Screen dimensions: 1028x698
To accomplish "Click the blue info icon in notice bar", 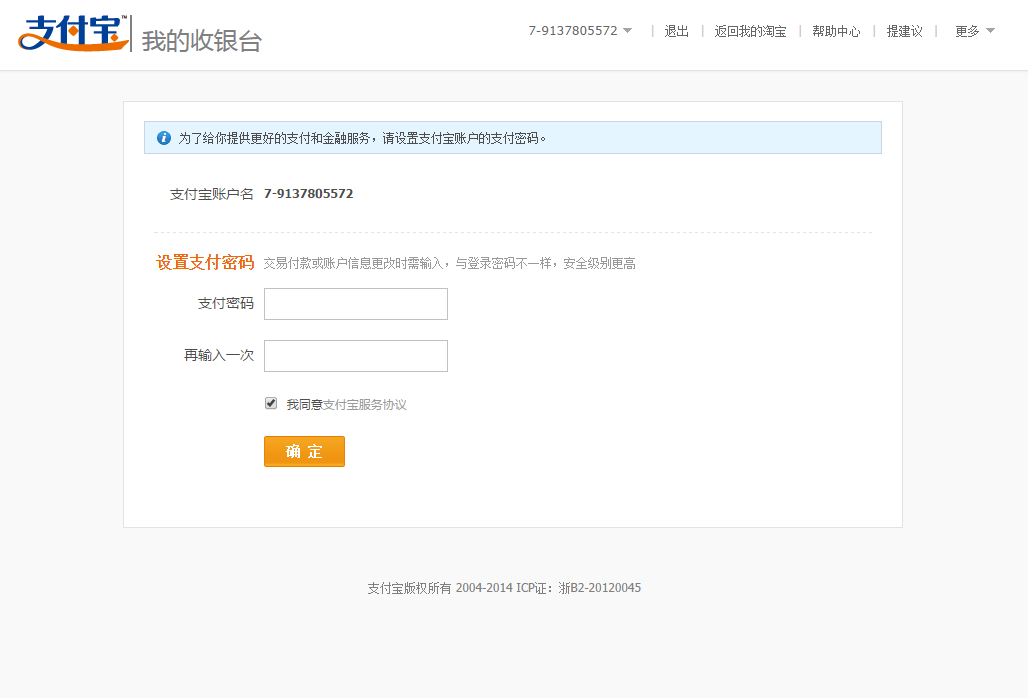I will (164, 138).
